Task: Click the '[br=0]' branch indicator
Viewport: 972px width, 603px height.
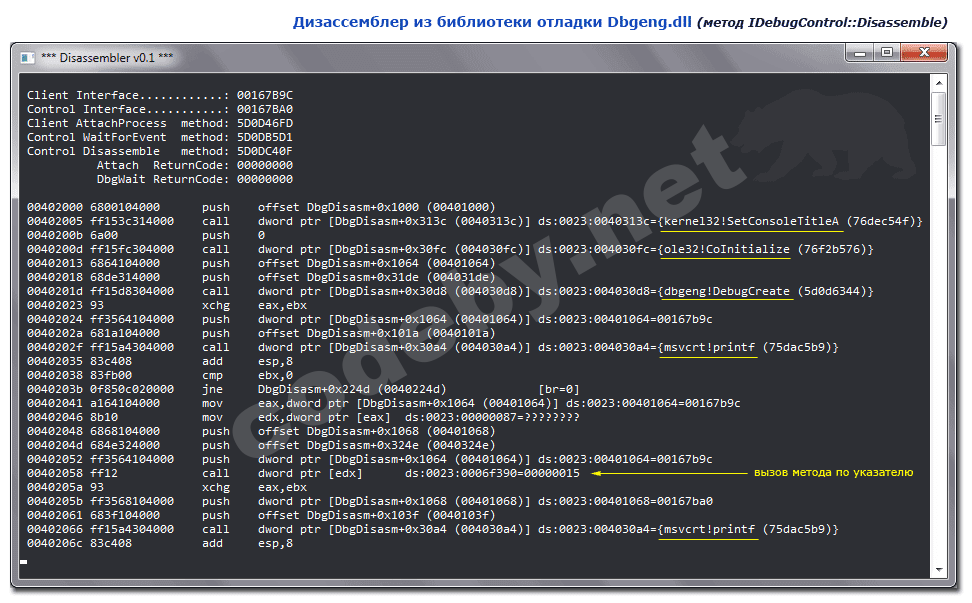Action: tap(559, 389)
